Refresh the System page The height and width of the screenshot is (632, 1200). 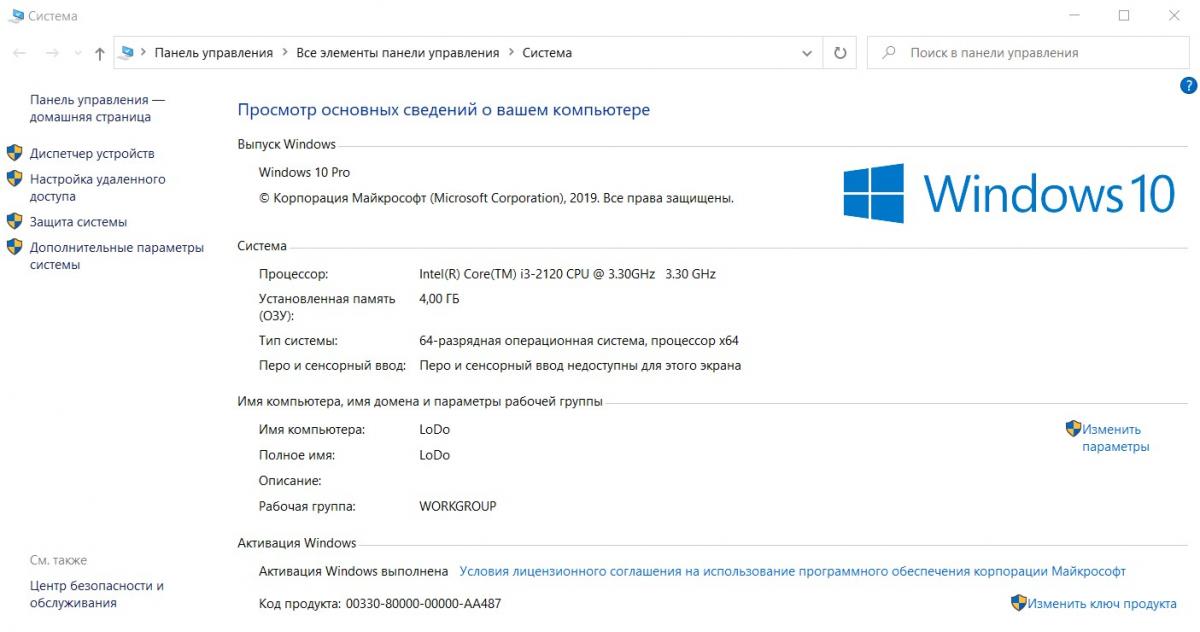tap(840, 53)
